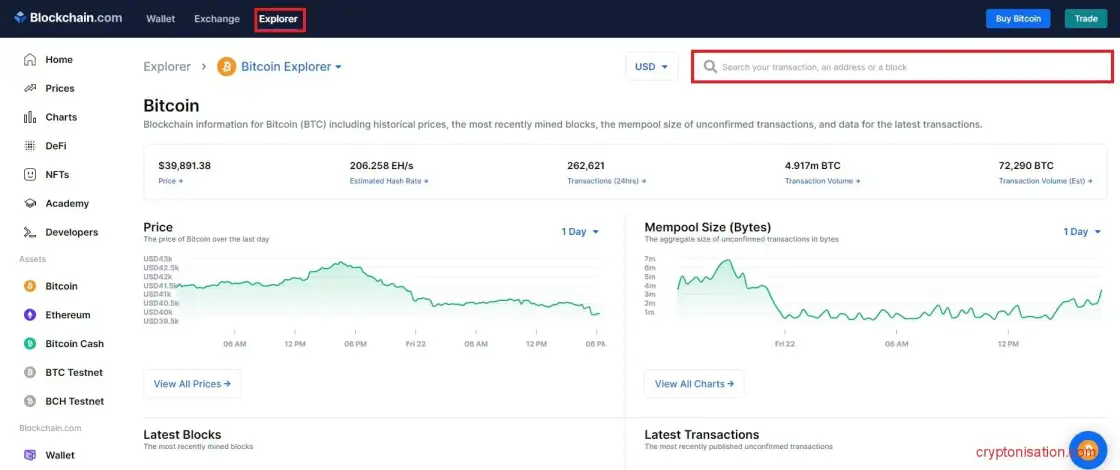Click View All Charts button
The width and height of the screenshot is (1120, 470).
coord(694,384)
